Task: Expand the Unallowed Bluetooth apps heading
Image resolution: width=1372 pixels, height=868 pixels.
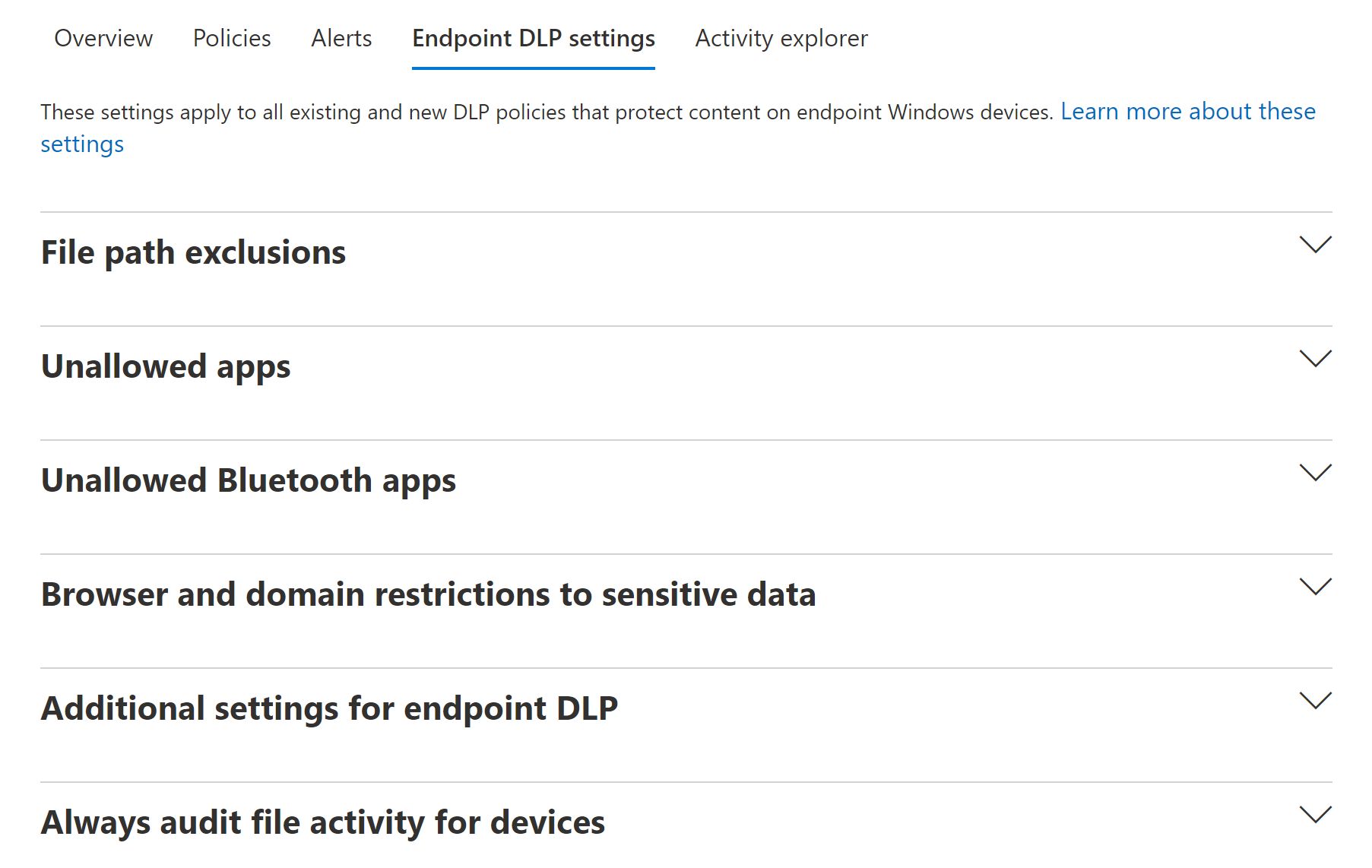Action: tap(249, 480)
